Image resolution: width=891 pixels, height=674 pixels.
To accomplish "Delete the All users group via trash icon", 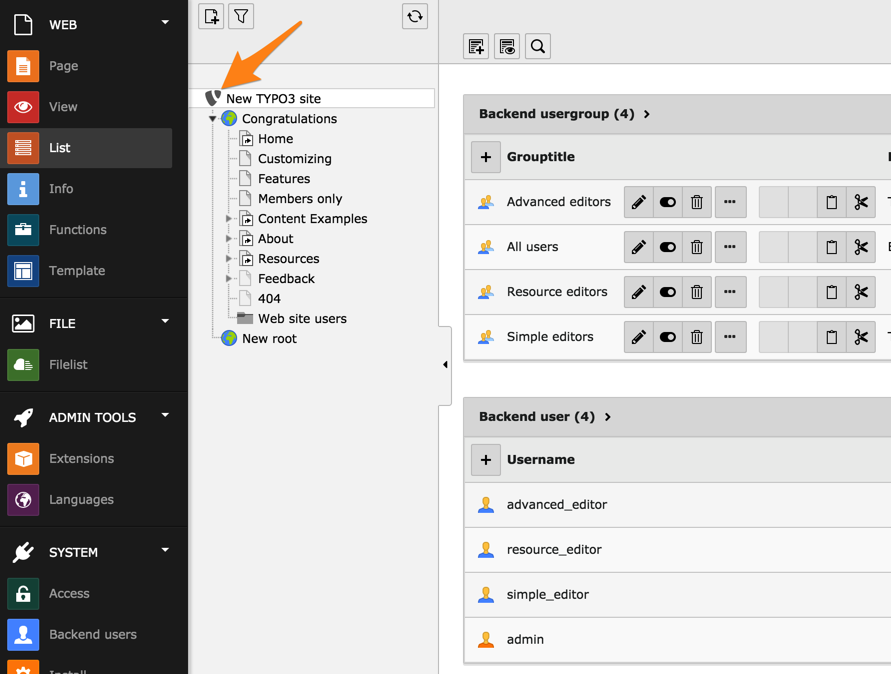I will pyautogui.click(x=697, y=247).
